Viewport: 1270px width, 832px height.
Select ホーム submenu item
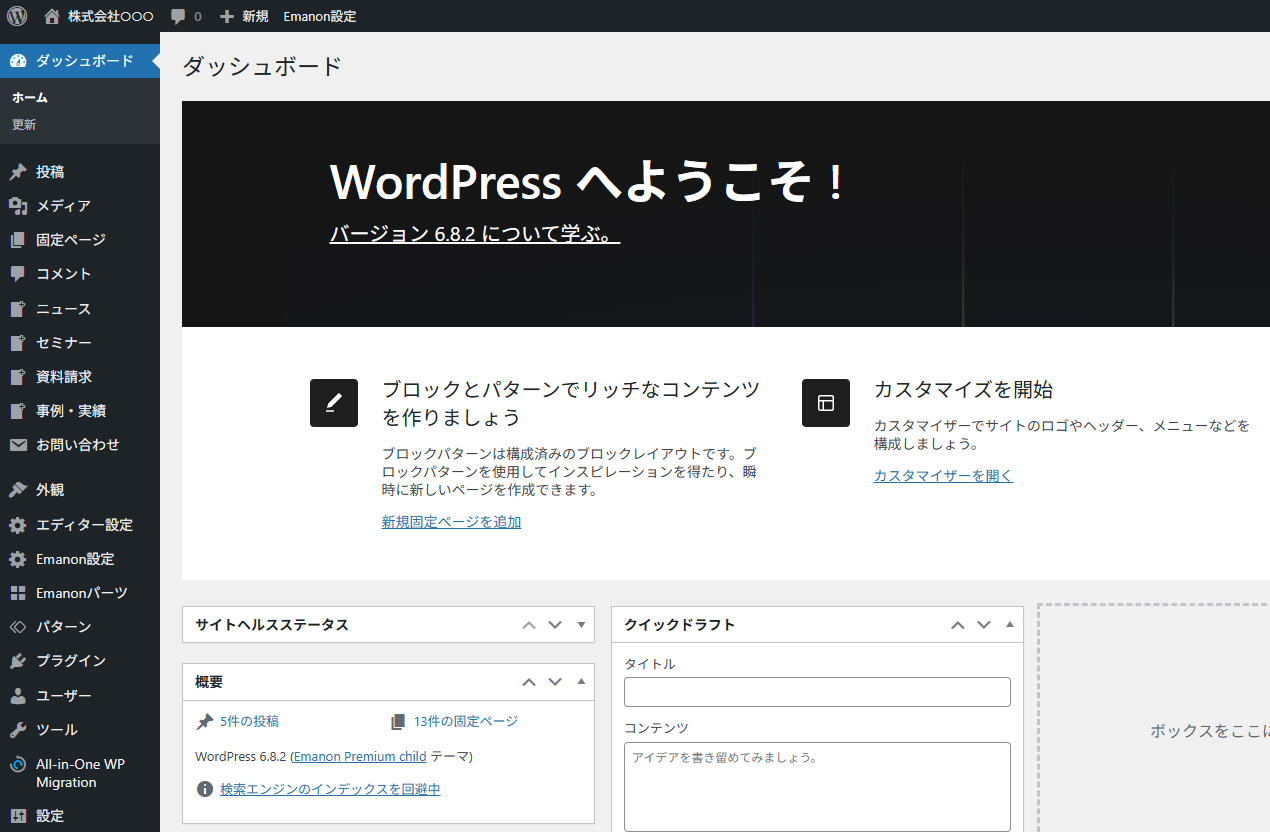(30, 98)
